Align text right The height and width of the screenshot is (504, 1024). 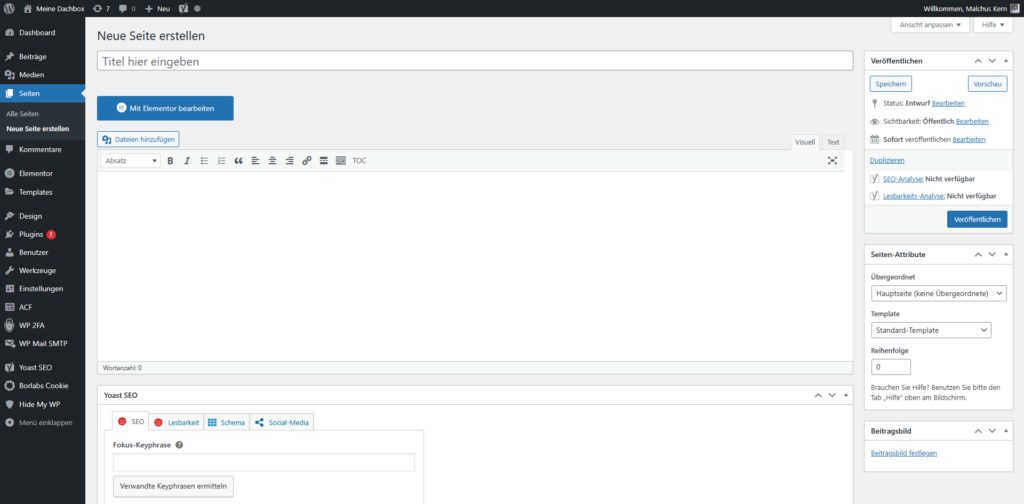point(289,161)
